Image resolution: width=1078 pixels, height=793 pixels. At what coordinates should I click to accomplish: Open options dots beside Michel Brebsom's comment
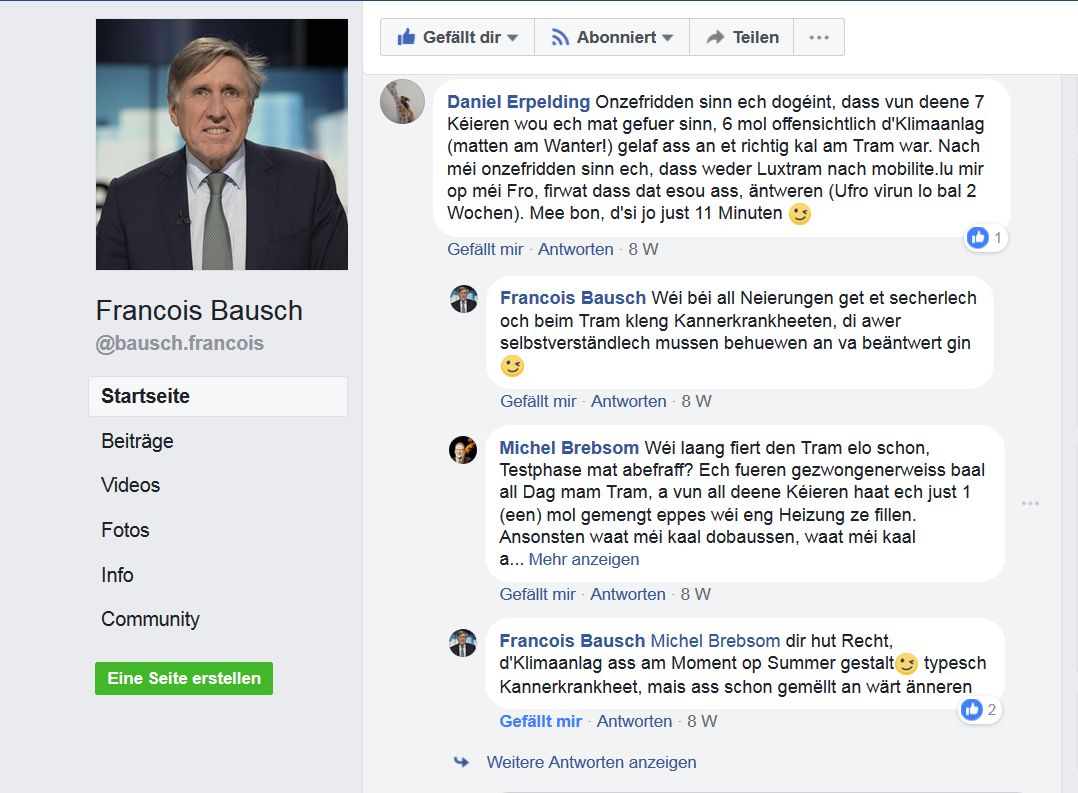click(x=1030, y=503)
